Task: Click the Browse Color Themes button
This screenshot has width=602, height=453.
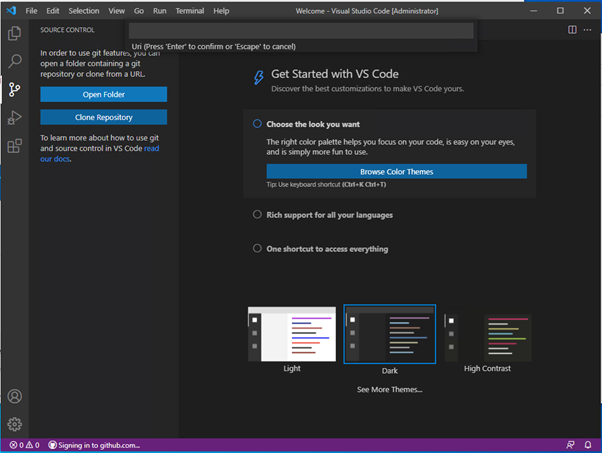Action: click(396, 171)
